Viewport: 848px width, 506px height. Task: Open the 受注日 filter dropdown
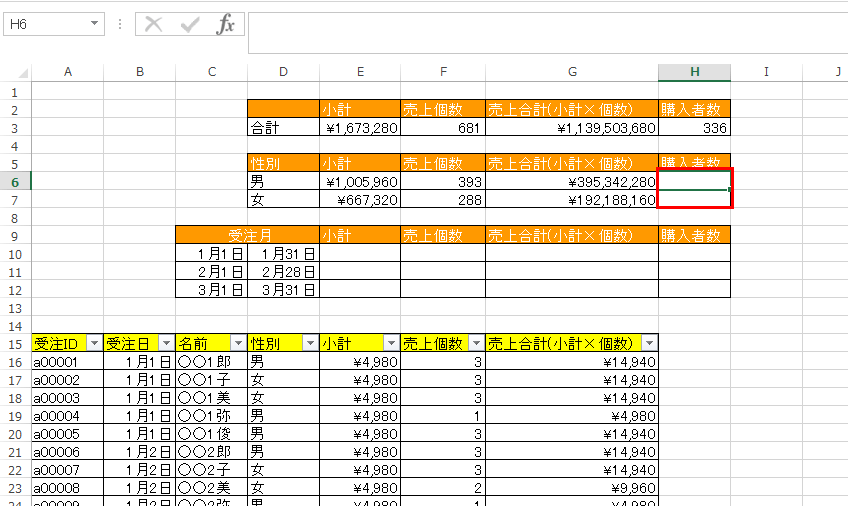pyautogui.click(x=166, y=343)
